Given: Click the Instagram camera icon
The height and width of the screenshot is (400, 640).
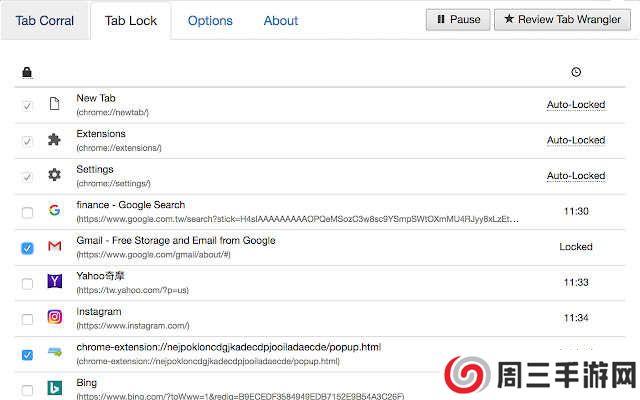Looking at the screenshot, I should [x=55, y=318].
